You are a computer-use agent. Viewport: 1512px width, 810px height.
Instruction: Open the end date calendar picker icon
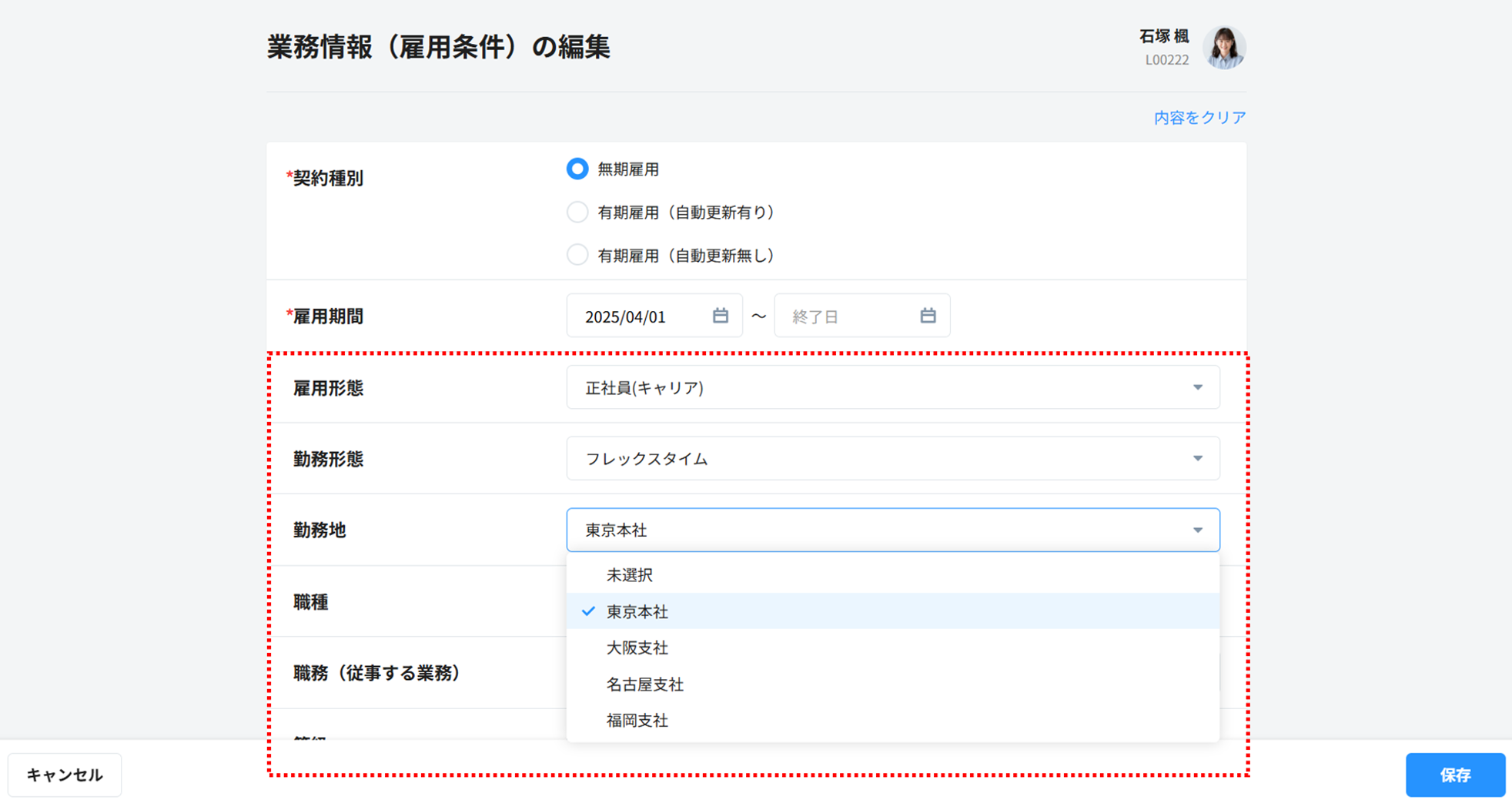pos(928,316)
